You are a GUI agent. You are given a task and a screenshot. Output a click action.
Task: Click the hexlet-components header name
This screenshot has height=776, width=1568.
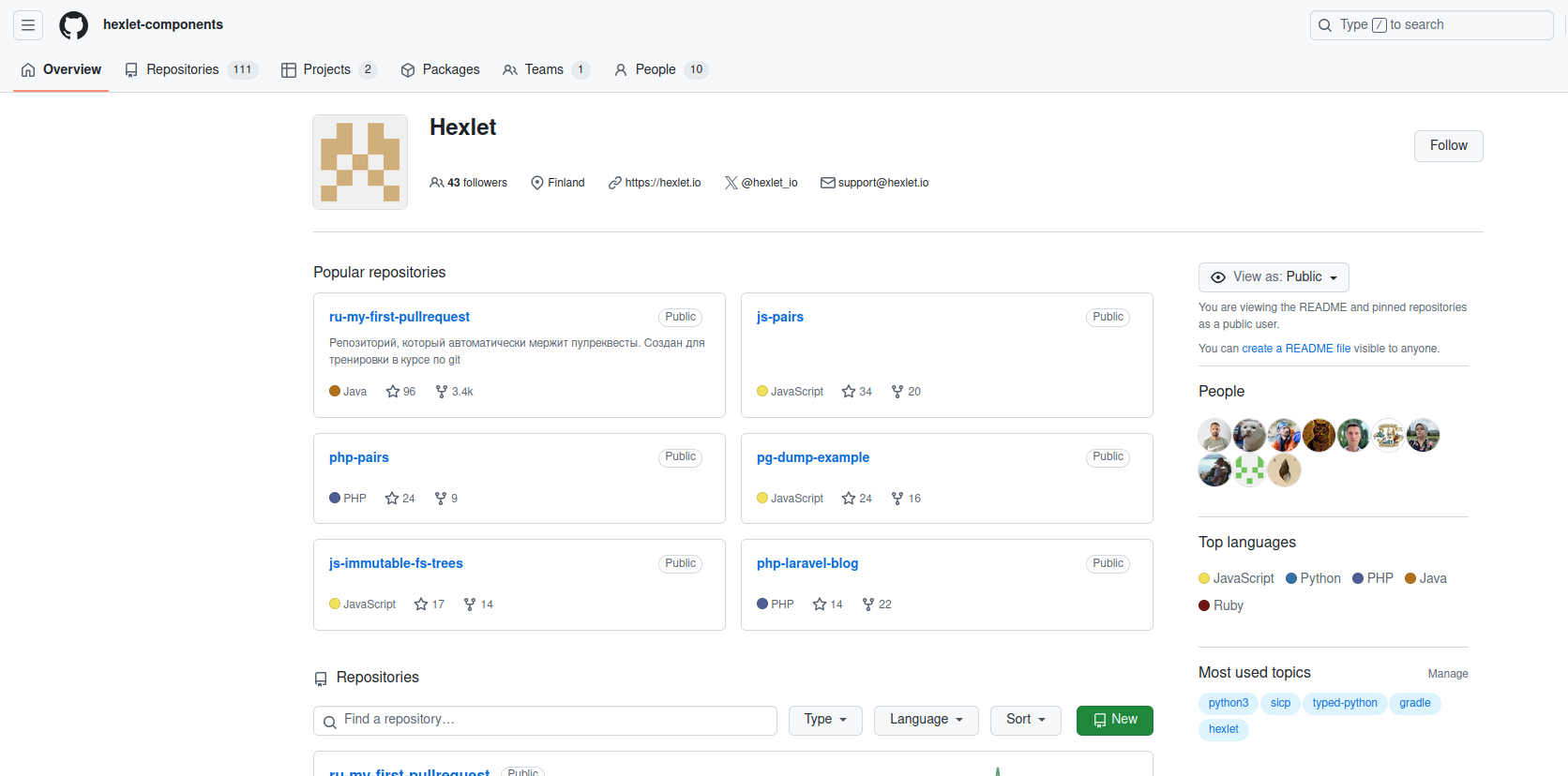coord(163,25)
